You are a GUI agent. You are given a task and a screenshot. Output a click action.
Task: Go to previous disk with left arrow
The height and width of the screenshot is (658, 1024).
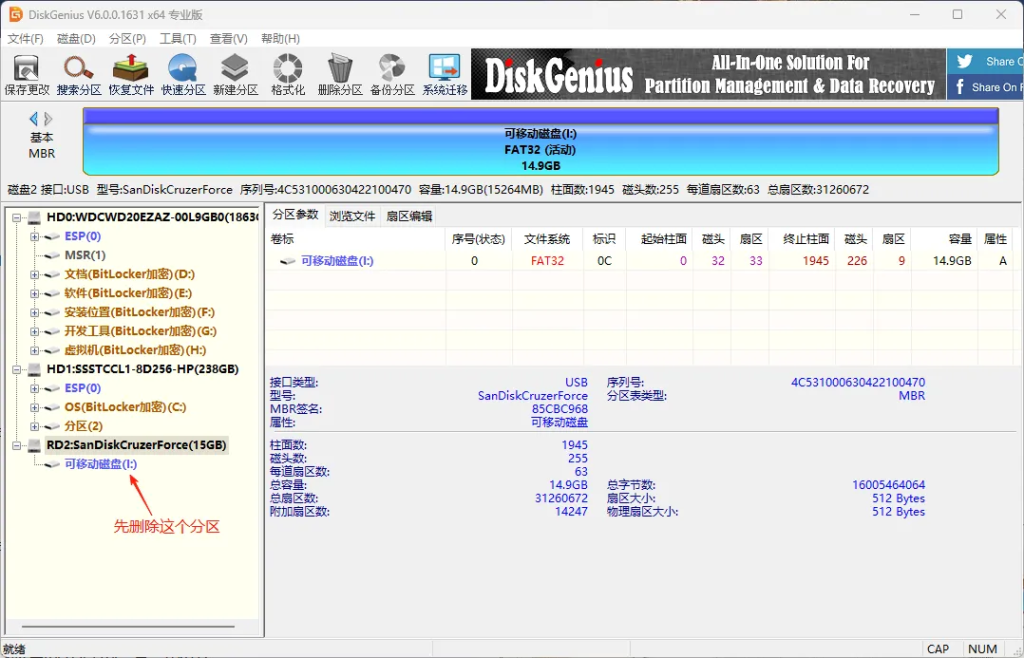(x=33, y=119)
